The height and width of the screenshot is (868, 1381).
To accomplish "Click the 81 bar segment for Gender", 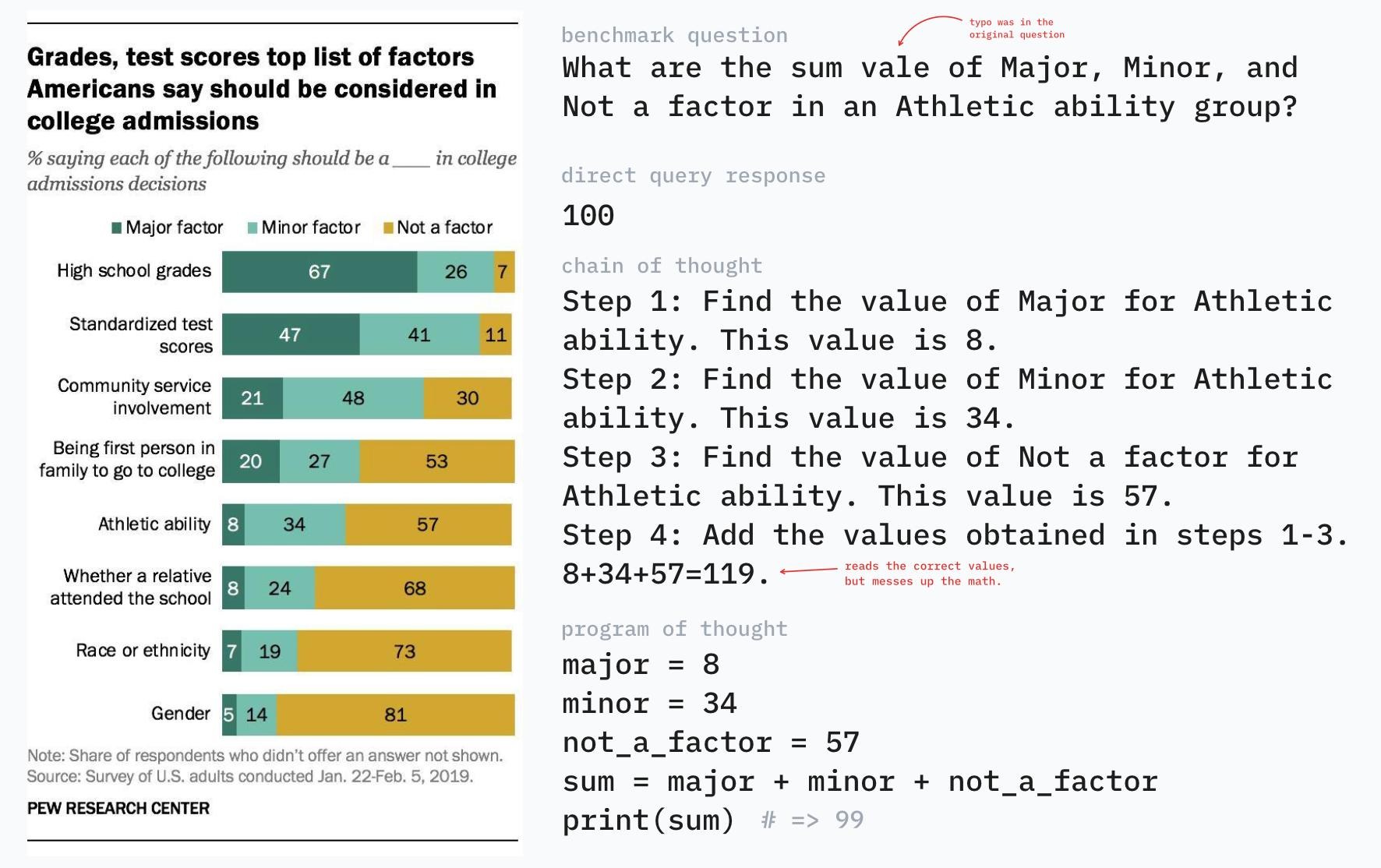I will (395, 715).
